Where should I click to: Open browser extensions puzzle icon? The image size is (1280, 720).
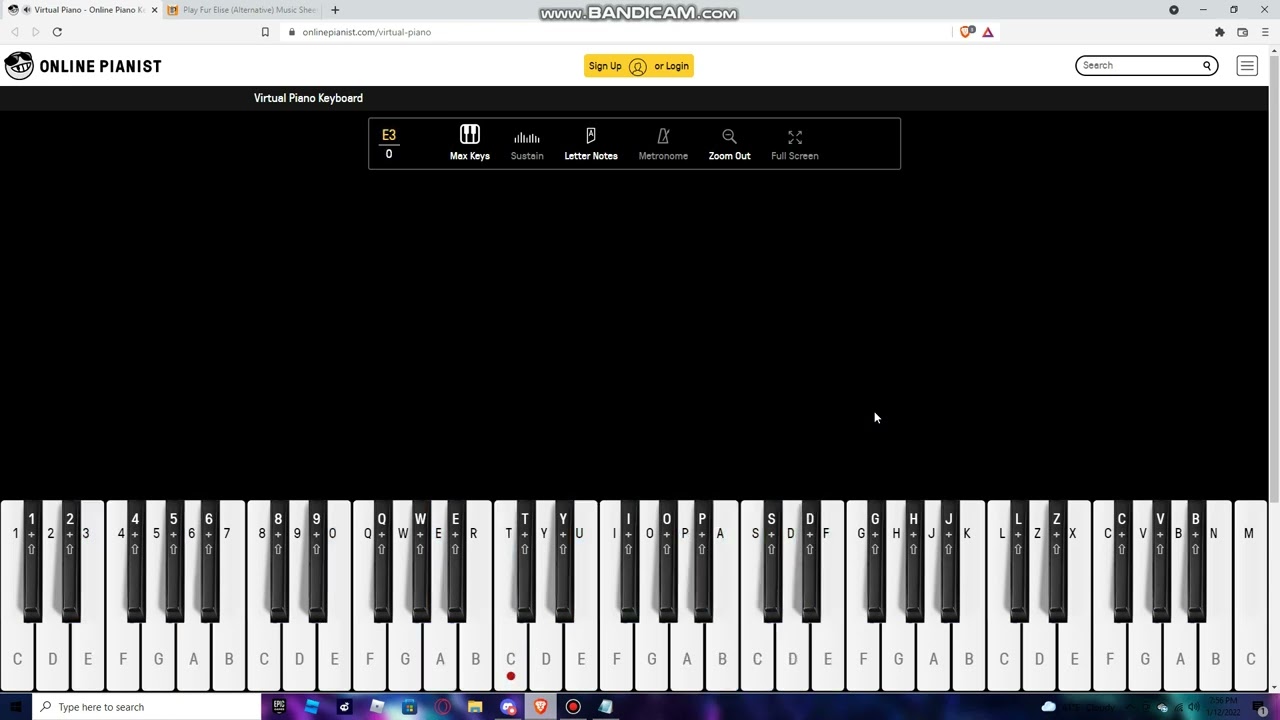(x=1220, y=32)
